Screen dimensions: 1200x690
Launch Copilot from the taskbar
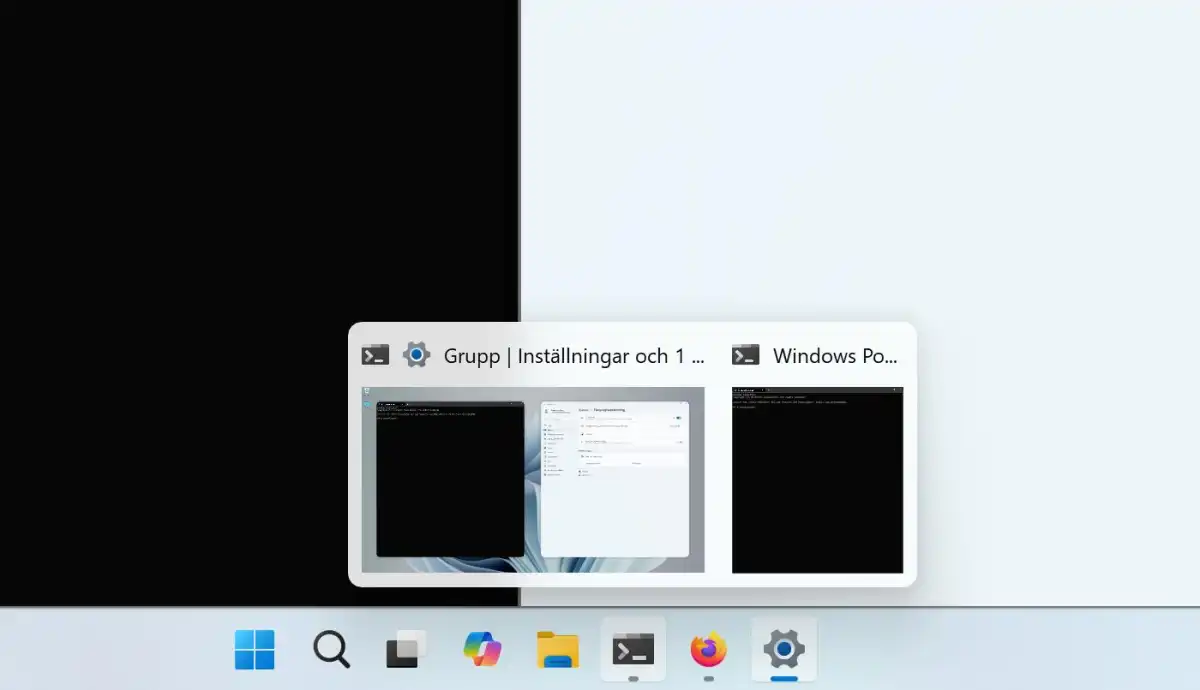482,650
